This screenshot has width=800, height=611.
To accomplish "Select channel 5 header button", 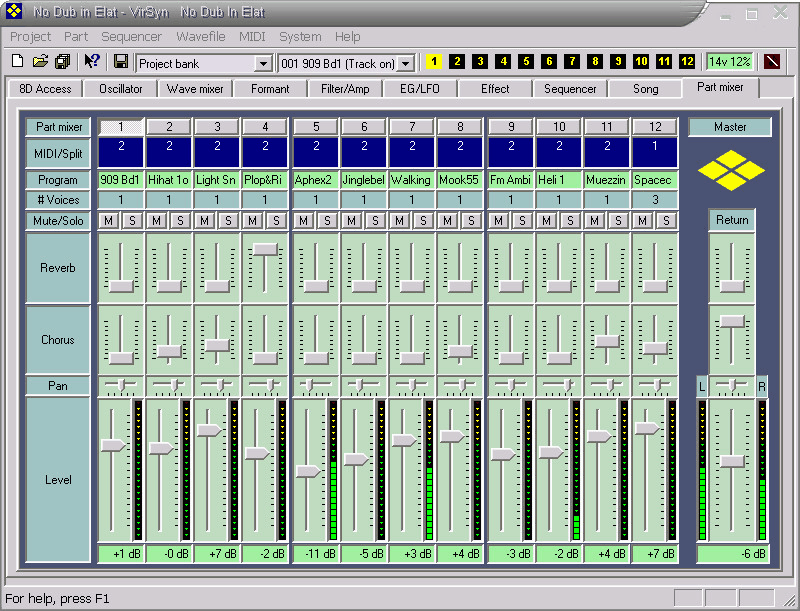I will coord(316,126).
